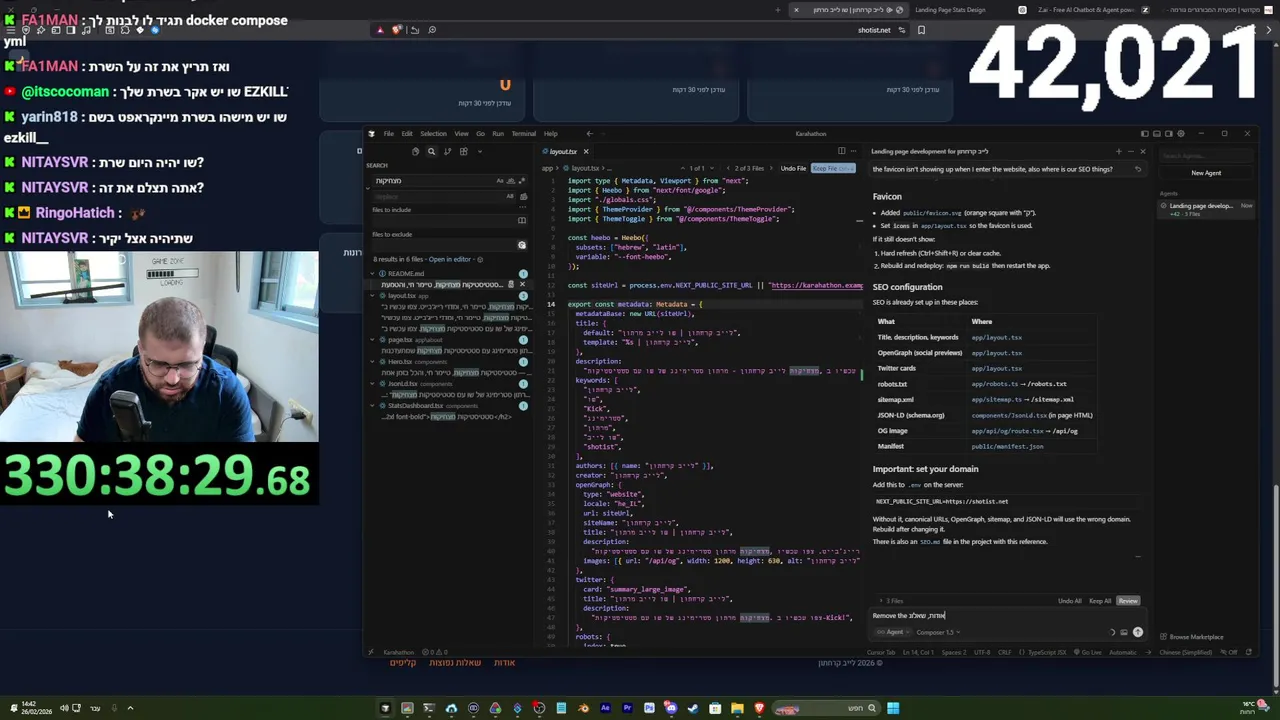
Task: Open the Composer 1.5 model dropdown
Action: [938, 632]
